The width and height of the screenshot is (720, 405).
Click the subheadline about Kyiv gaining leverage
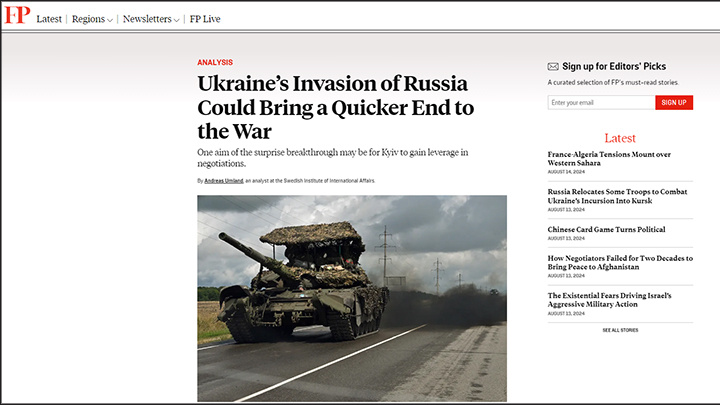click(x=333, y=158)
